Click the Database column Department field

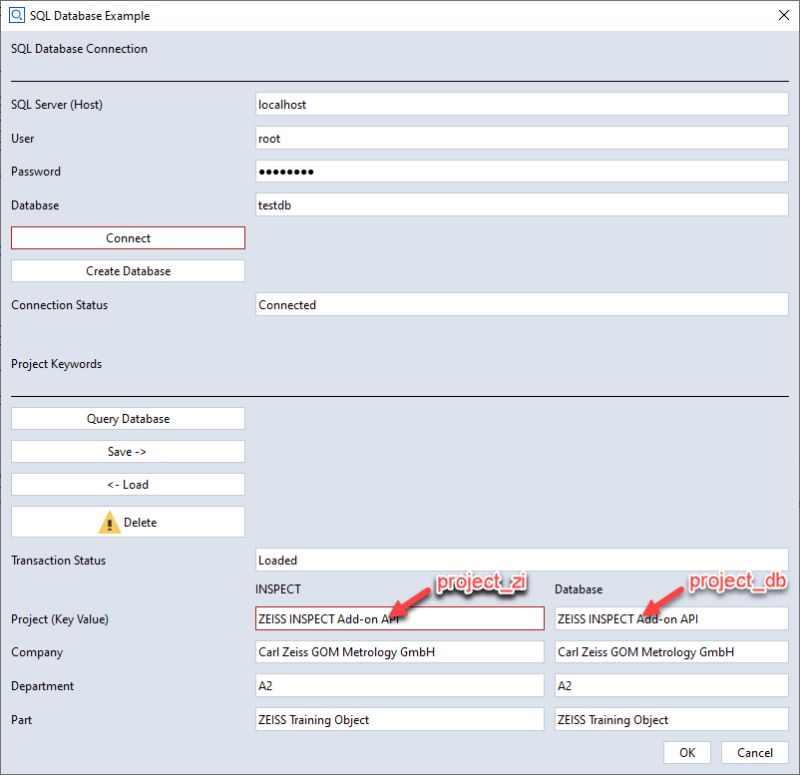pos(671,686)
